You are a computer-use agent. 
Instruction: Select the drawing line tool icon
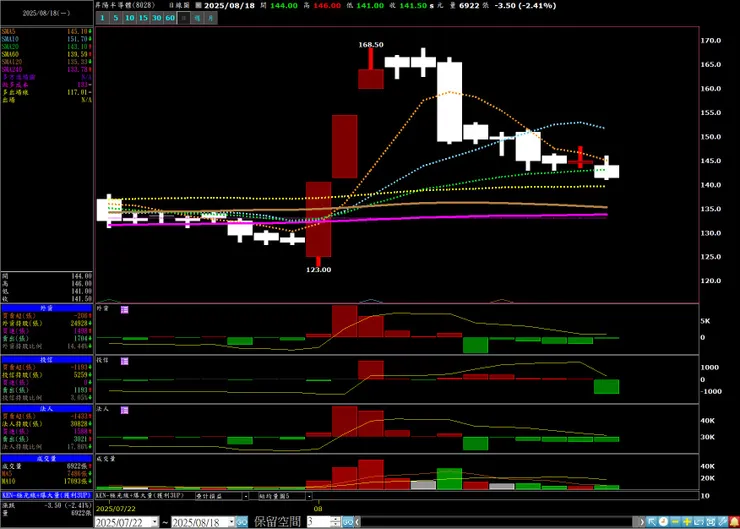[723, 522]
